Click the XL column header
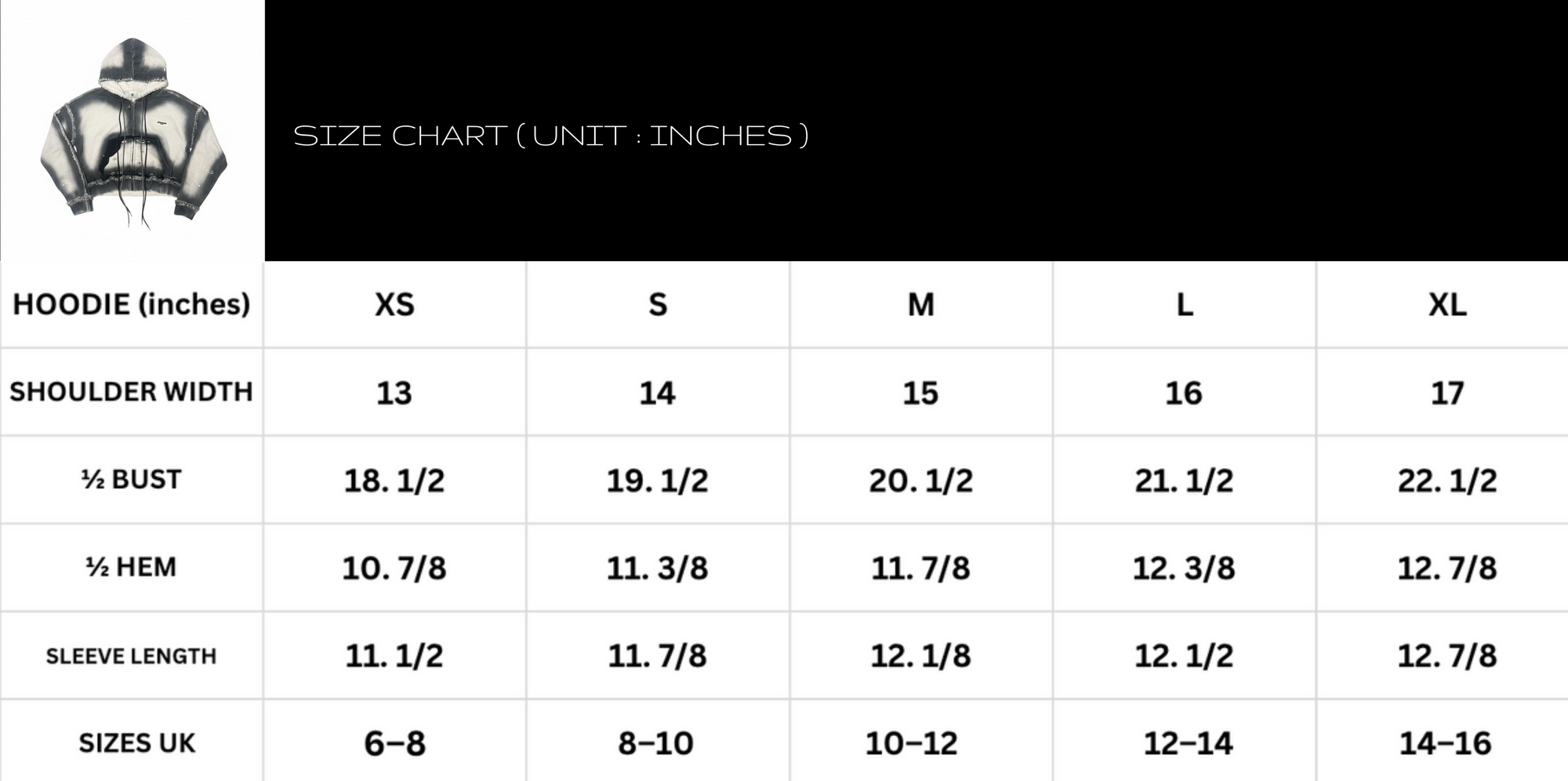The height and width of the screenshot is (781, 1568). point(1447,304)
